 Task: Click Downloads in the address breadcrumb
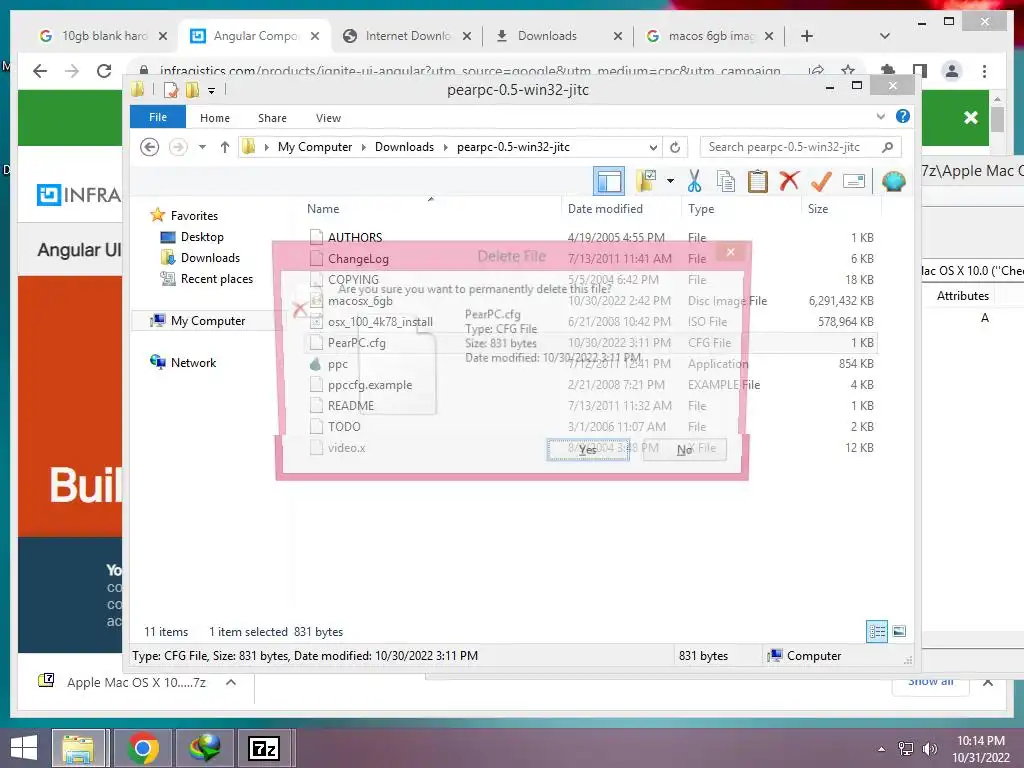pyautogui.click(x=404, y=147)
